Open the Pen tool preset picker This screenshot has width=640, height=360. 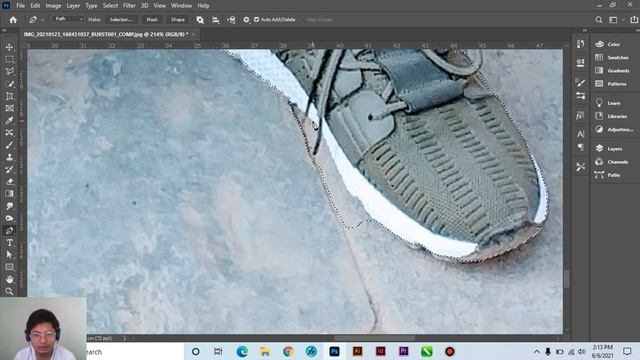pyautogui.click(x=36, y=20)
